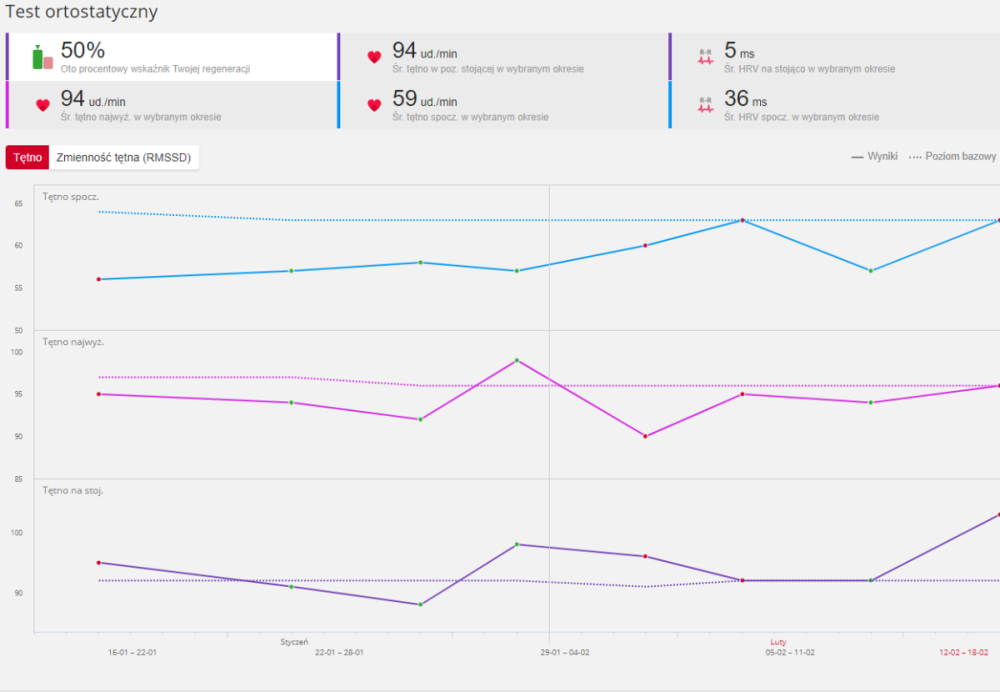Toggle the Wyniki legend entry
Image resolution: width=1000 pixels, height=692 pixels.
874,156
